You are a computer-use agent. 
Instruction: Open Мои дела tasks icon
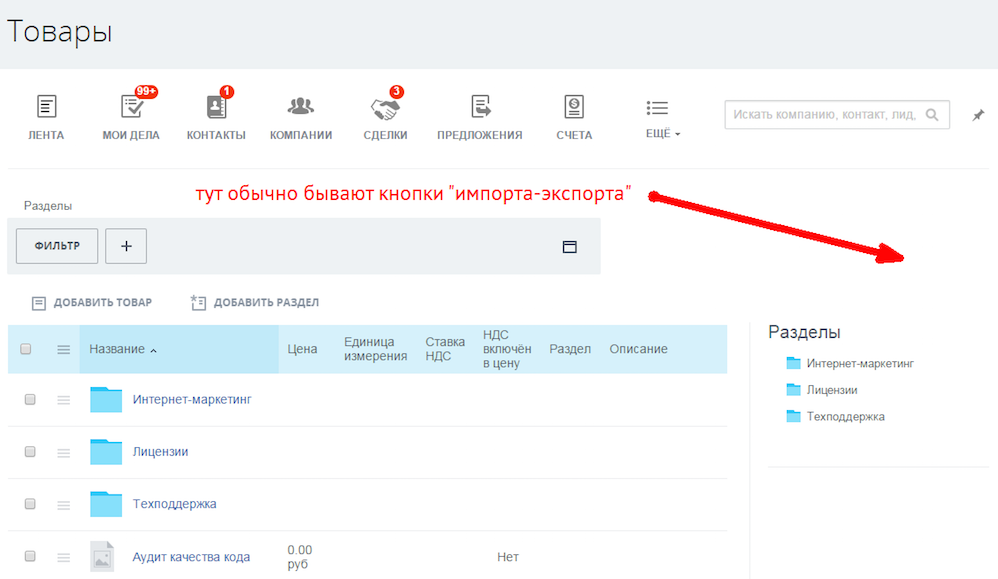tap(131, 107)
